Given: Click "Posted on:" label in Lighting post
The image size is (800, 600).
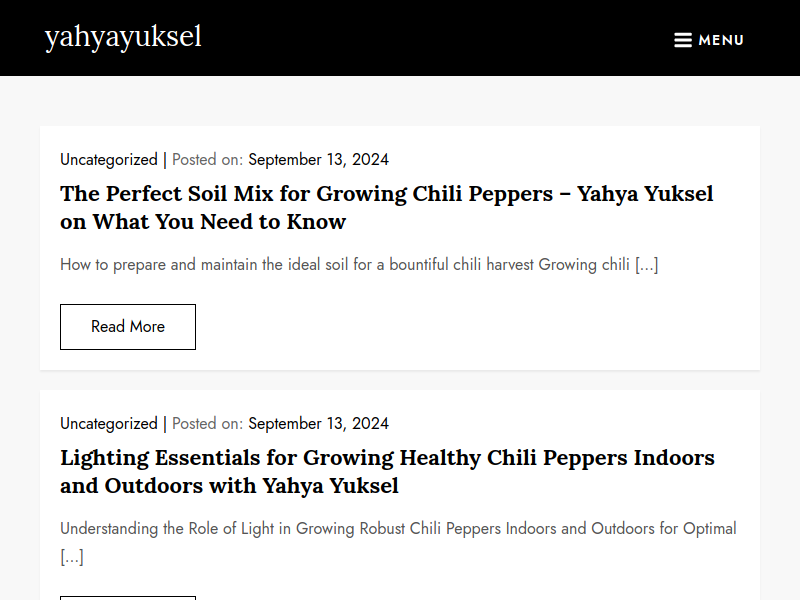Looking at the screenshot, I should coord(207,423).
